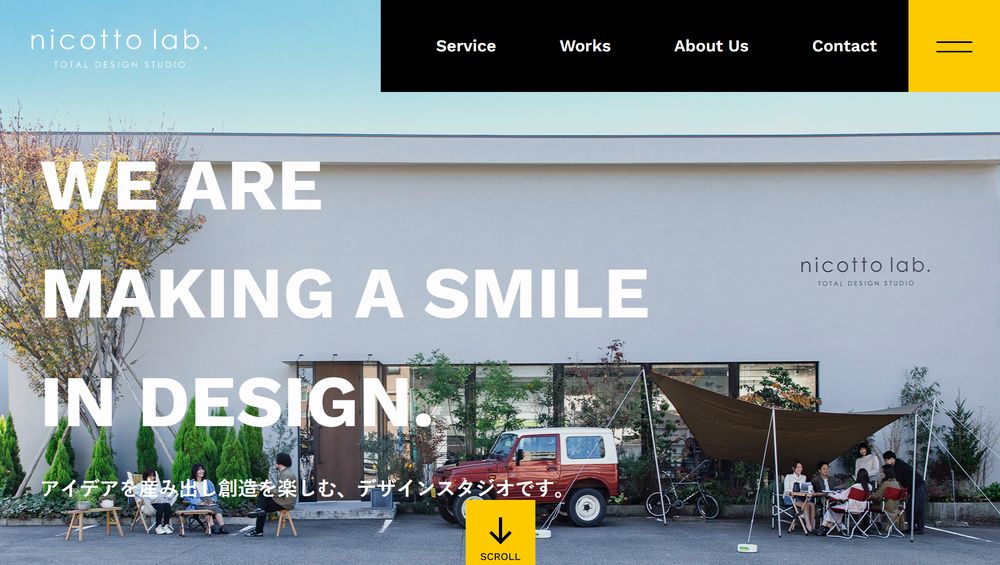Click the red jeep in hero photo
This screenshot has width=1000, height=565.
(x=526, y=476)
